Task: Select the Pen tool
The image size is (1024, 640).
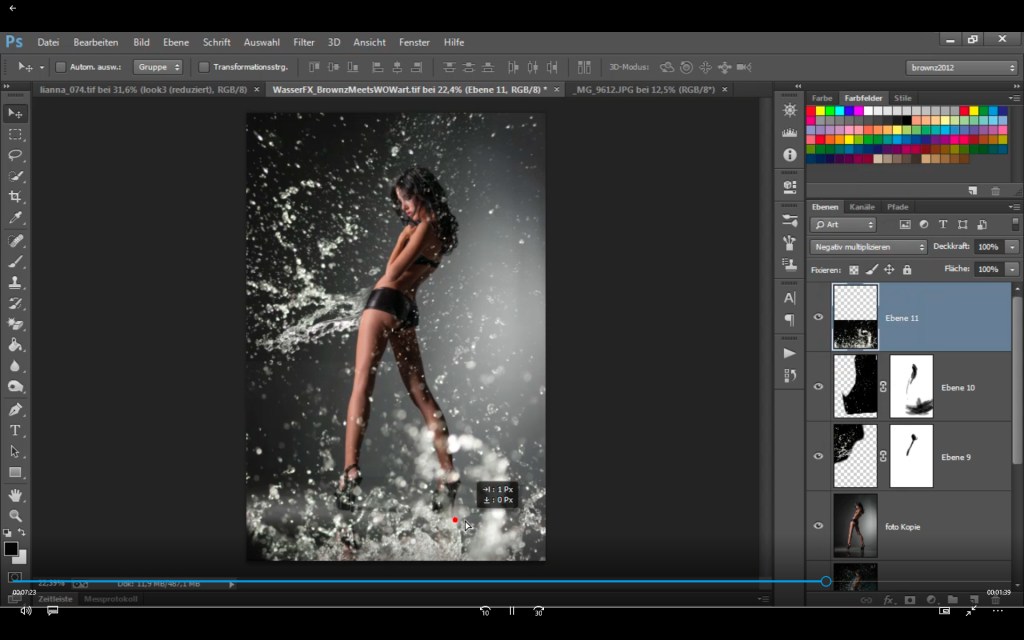Action: click(x=15, y=409)
